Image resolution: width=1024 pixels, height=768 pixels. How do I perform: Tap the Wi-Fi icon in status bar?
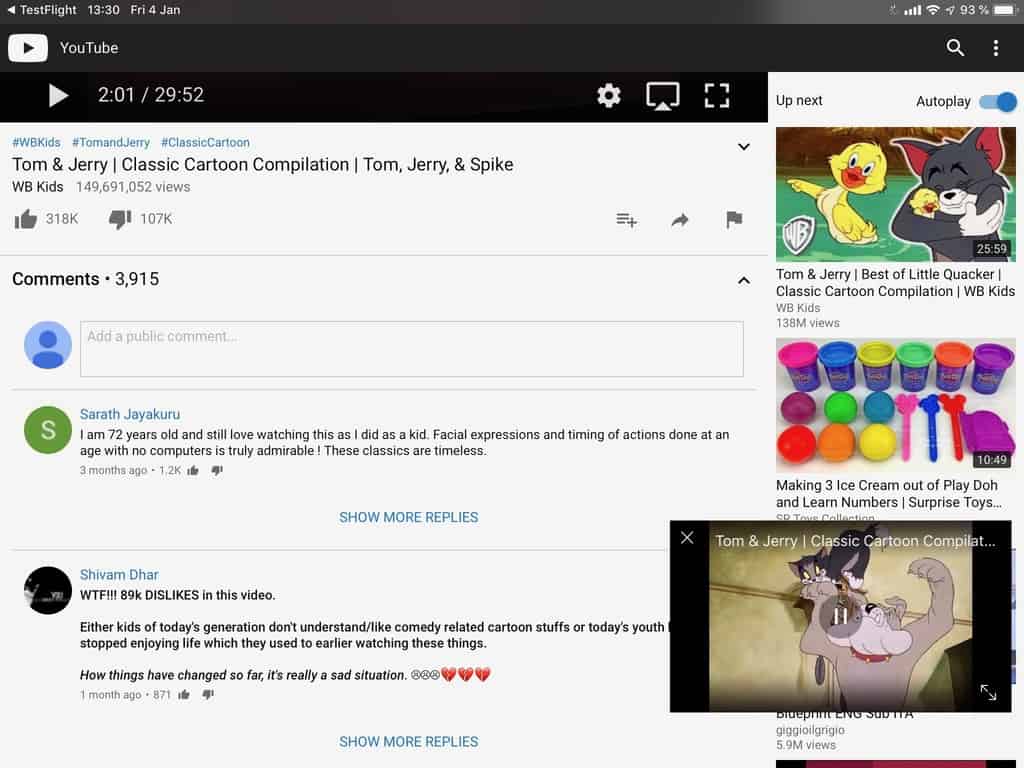pyautogui.click(x=933, y=10)
